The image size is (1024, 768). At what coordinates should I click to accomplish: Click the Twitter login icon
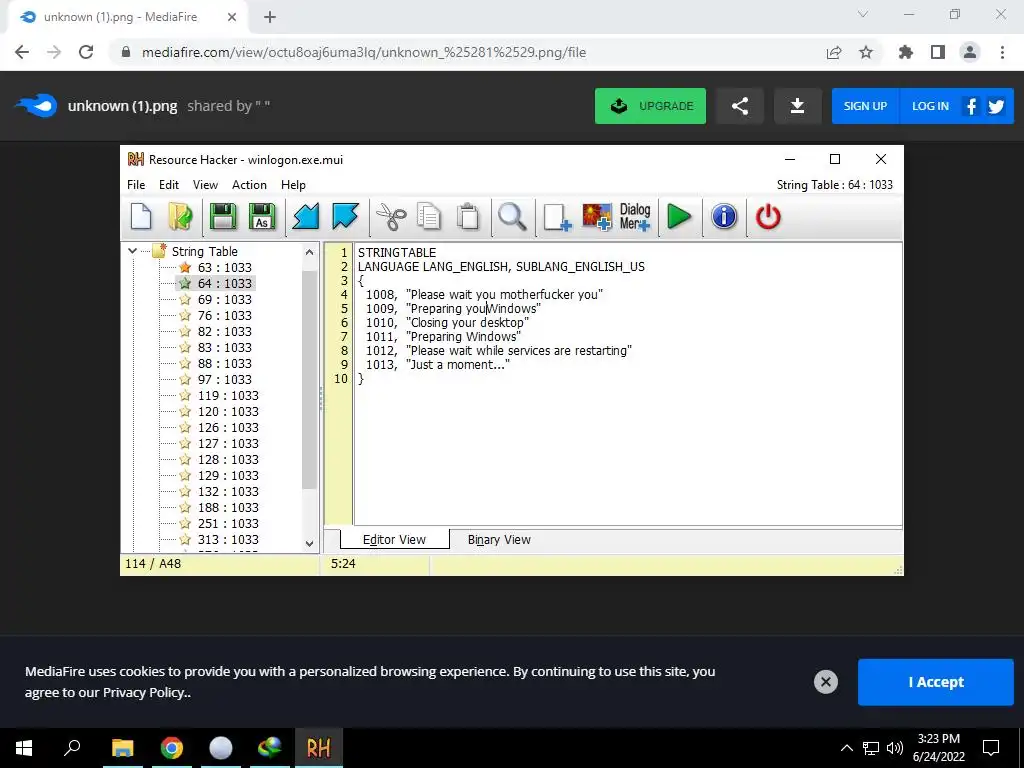pyautogui.click(x=996, y=106)
